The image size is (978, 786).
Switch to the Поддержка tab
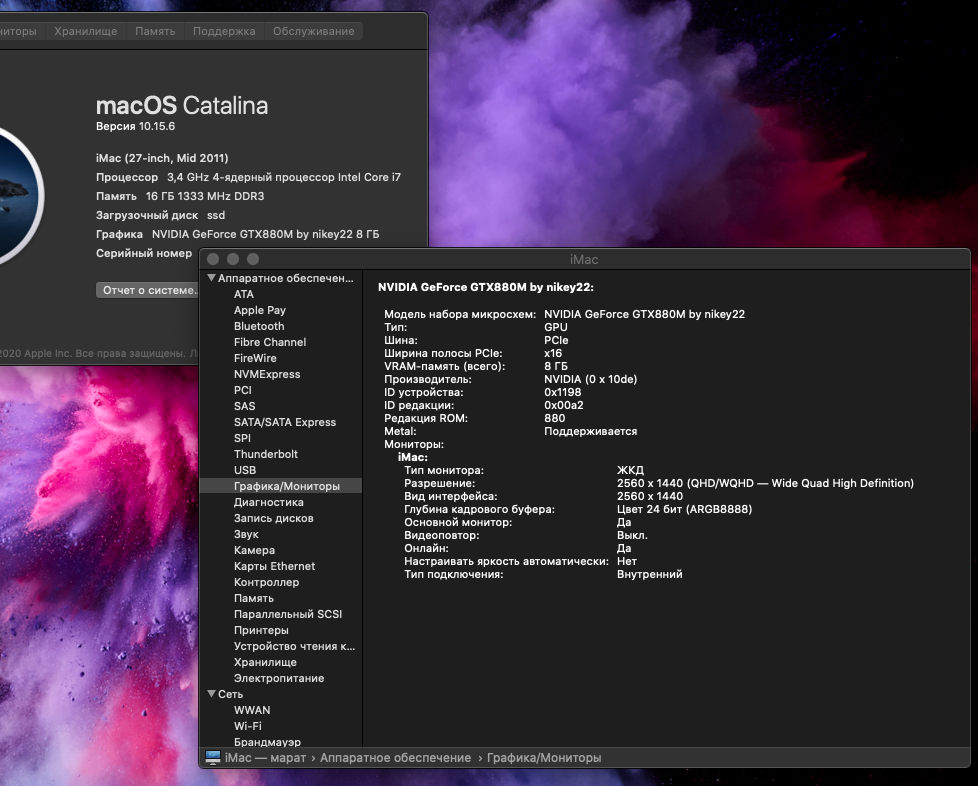[224, 31]
